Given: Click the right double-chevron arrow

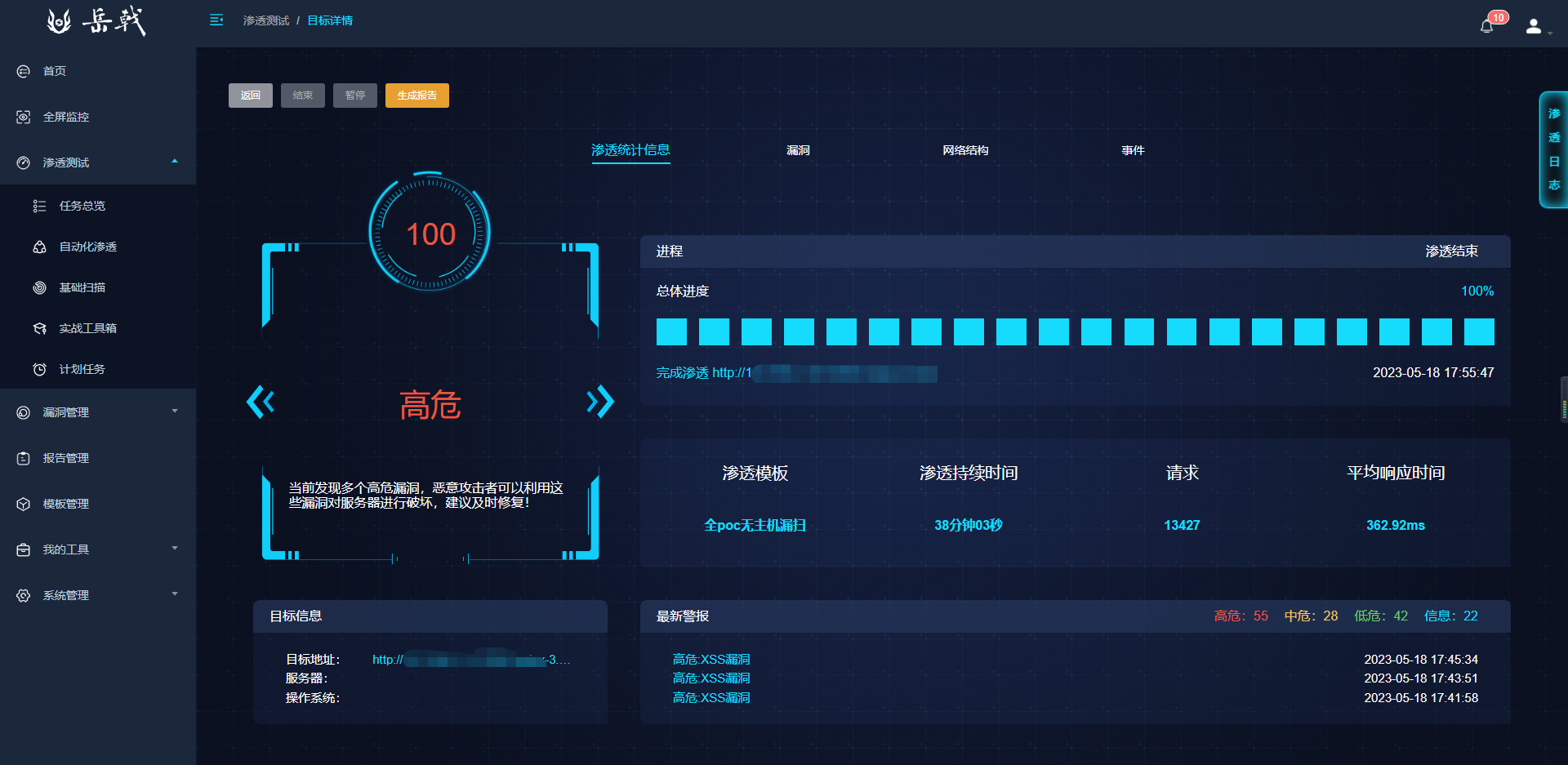Looking at the screenshot, I should [x=600, y=402].
